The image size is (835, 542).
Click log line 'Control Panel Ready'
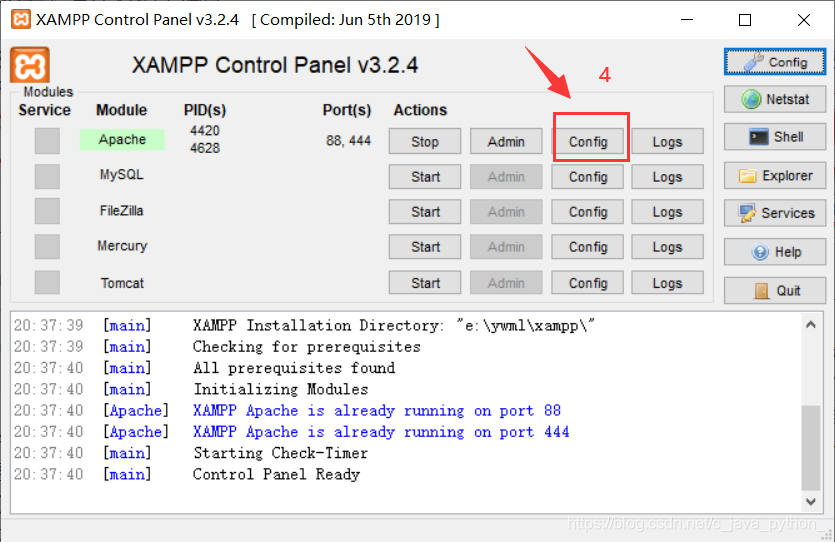(276, 474)
